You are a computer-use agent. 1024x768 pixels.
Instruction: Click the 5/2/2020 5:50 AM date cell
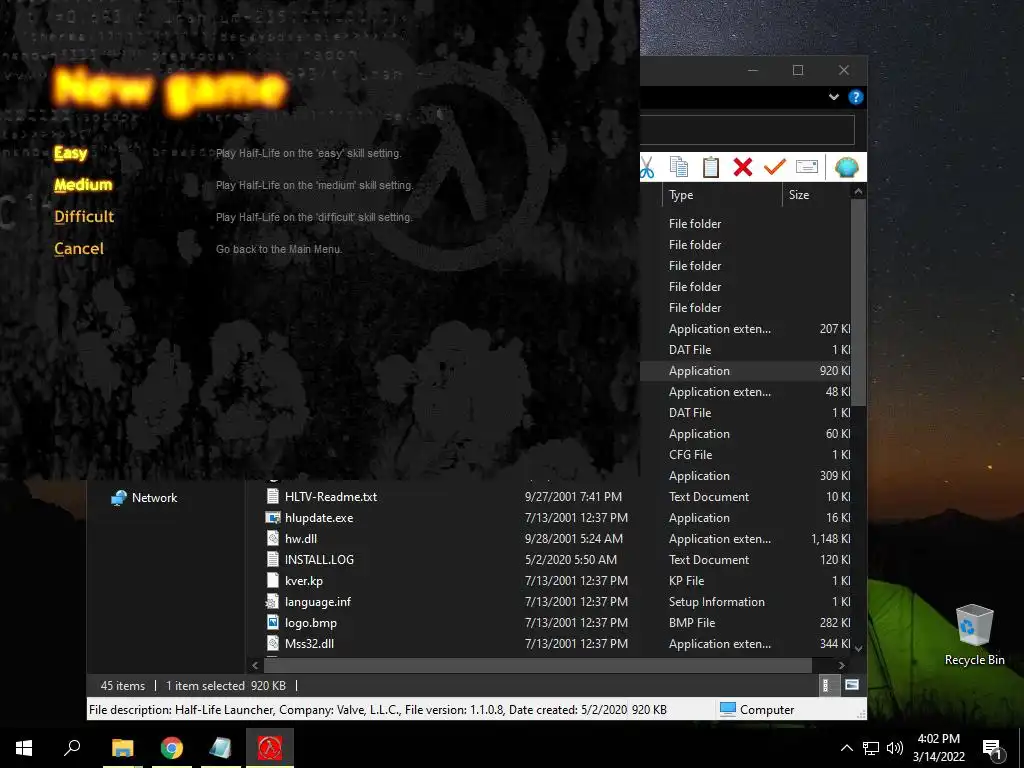tap(571, 560)
